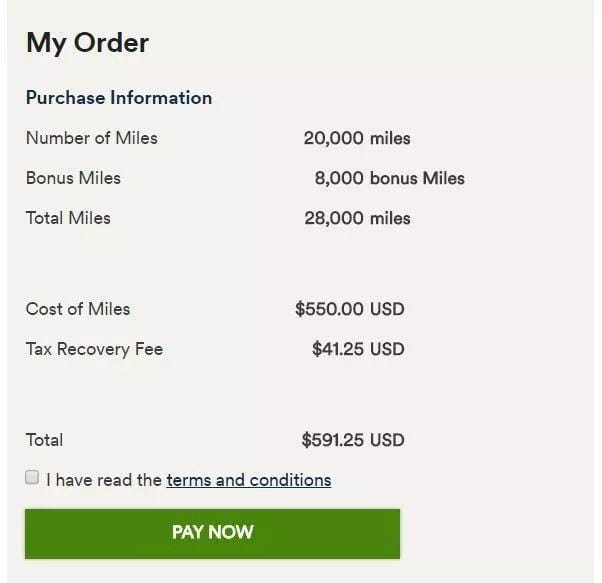Select the Total label above the checkbox
Screen dimensions: 602x583
pos(44,440)
